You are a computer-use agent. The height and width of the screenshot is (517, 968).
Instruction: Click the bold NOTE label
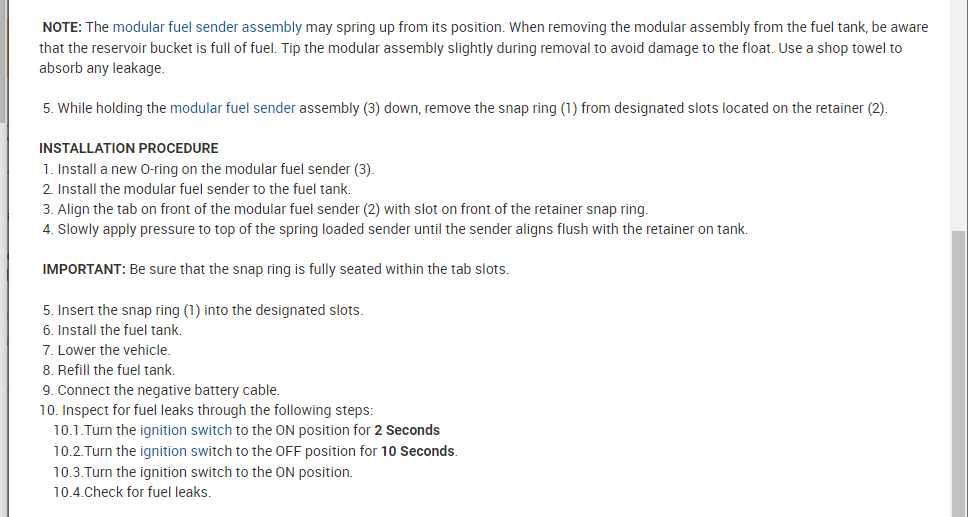63,27
